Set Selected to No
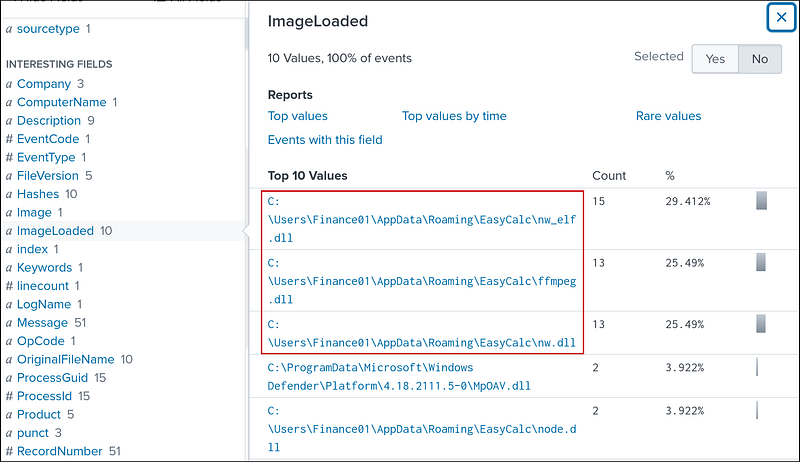The height and width of the screenshot is (462, 800). [760, 59]
